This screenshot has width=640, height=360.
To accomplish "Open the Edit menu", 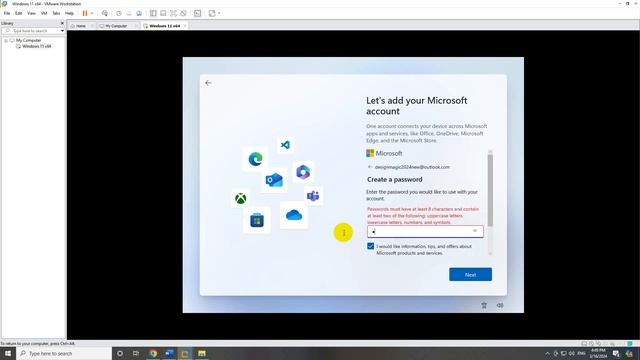I will pyautogui.click(x=19, y=13).
